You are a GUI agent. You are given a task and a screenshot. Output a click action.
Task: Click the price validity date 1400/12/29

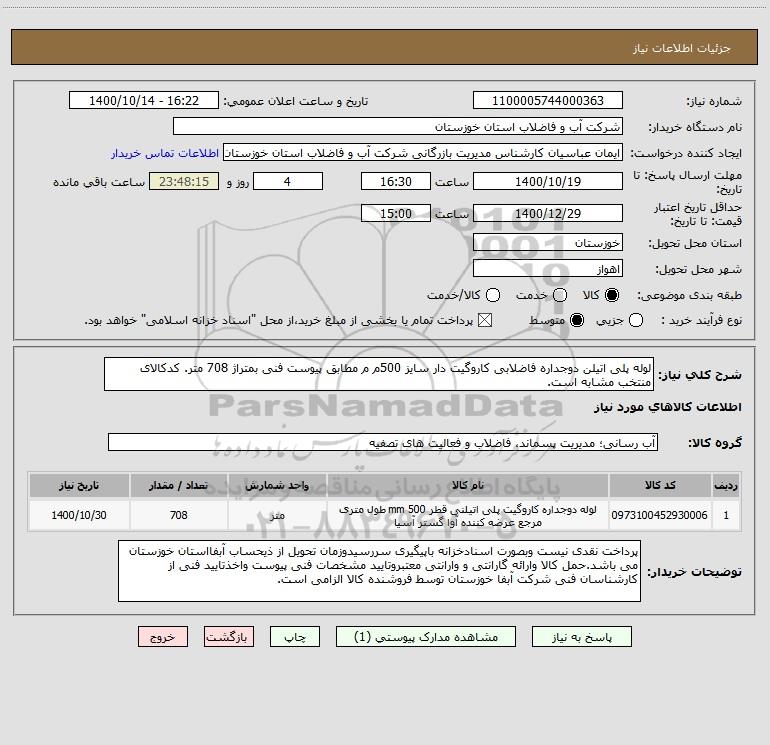548,214
